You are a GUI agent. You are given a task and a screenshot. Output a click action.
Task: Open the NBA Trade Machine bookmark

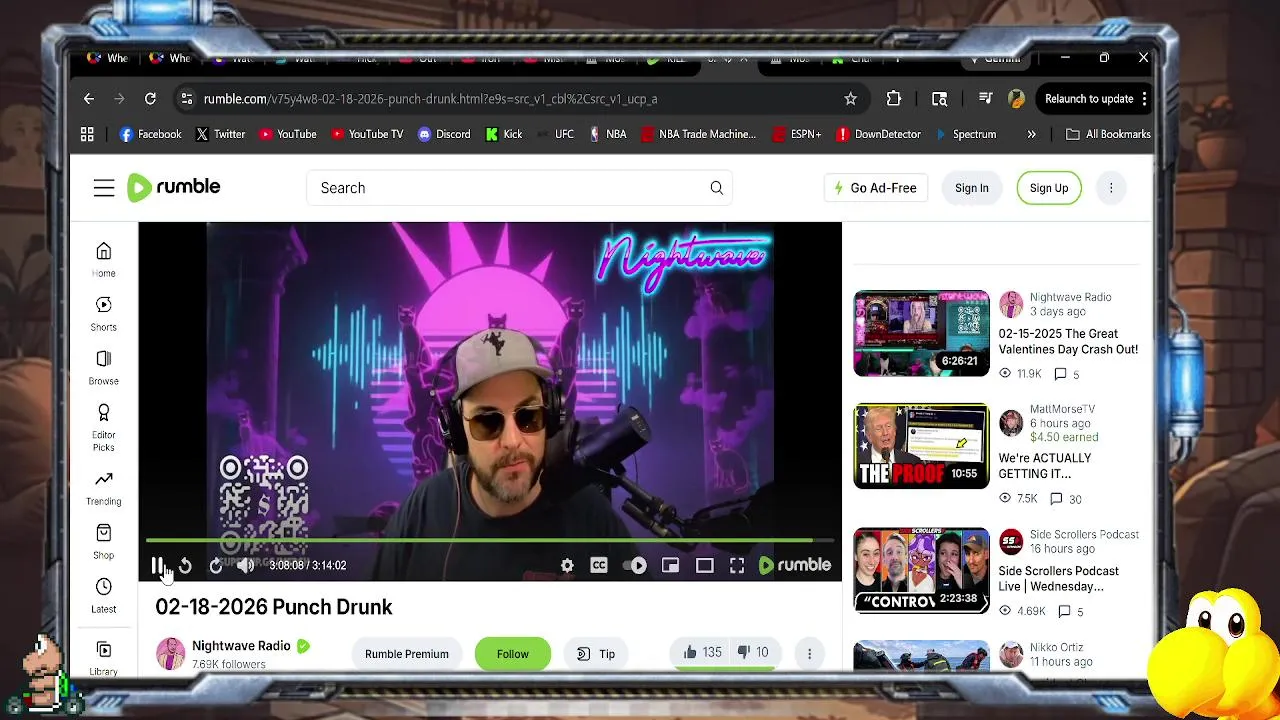click(x=698, y=134)
